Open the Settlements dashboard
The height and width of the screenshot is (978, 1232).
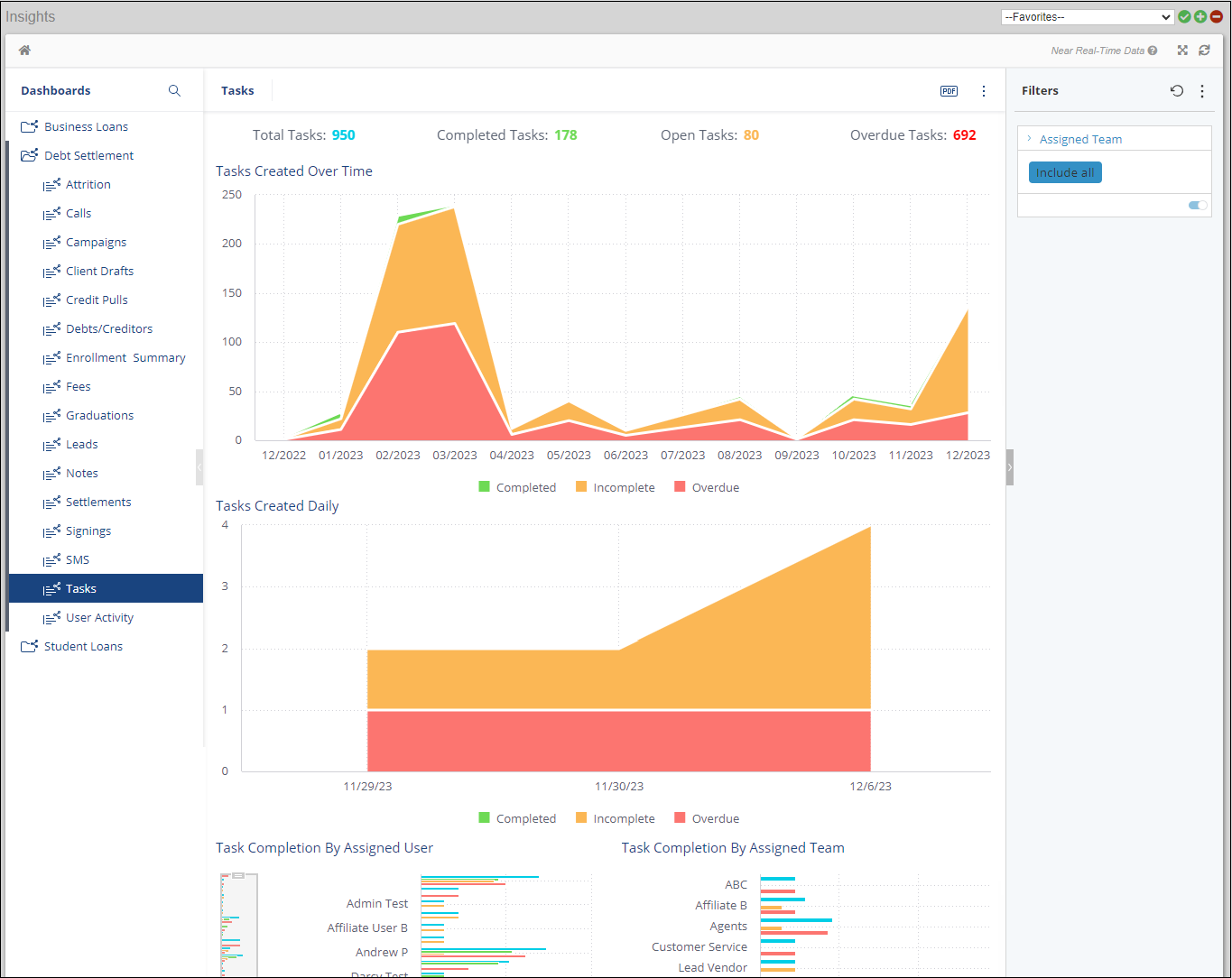pyautogui.click(x=98, y=502)
